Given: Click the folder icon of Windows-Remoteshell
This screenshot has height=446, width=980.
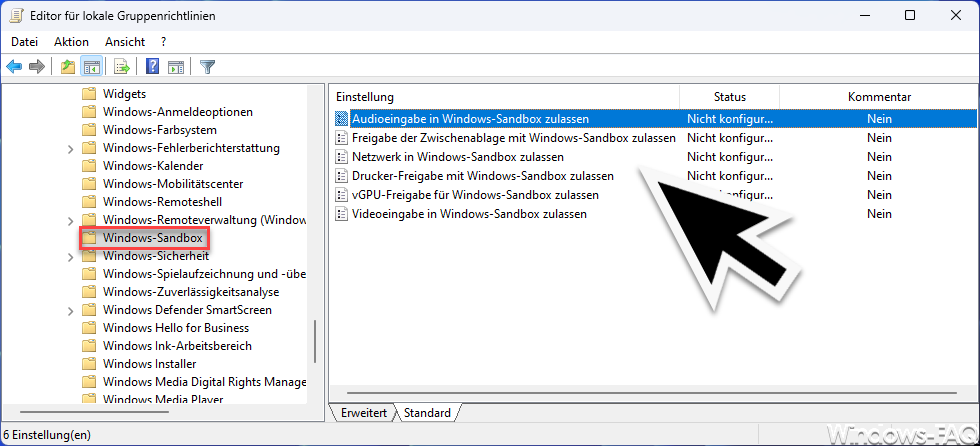Looking at the screenshot, I should (89, 202).
